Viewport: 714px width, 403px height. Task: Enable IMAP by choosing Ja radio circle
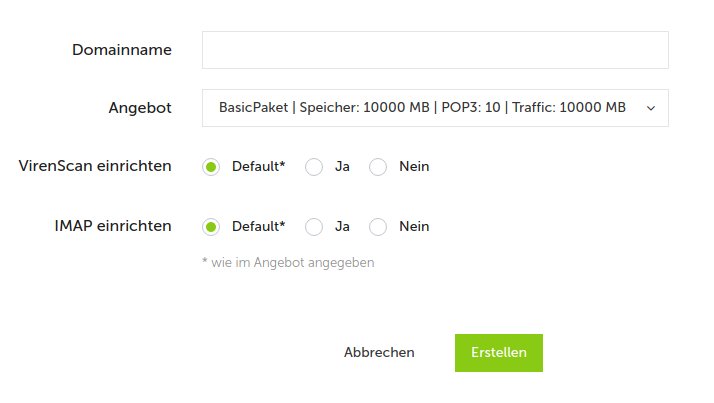[314, 227]
